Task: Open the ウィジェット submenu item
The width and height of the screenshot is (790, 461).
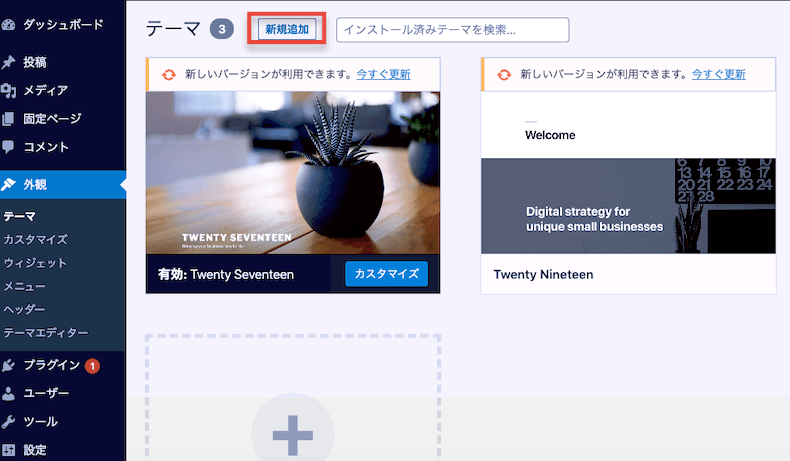Action: point(35,262)
